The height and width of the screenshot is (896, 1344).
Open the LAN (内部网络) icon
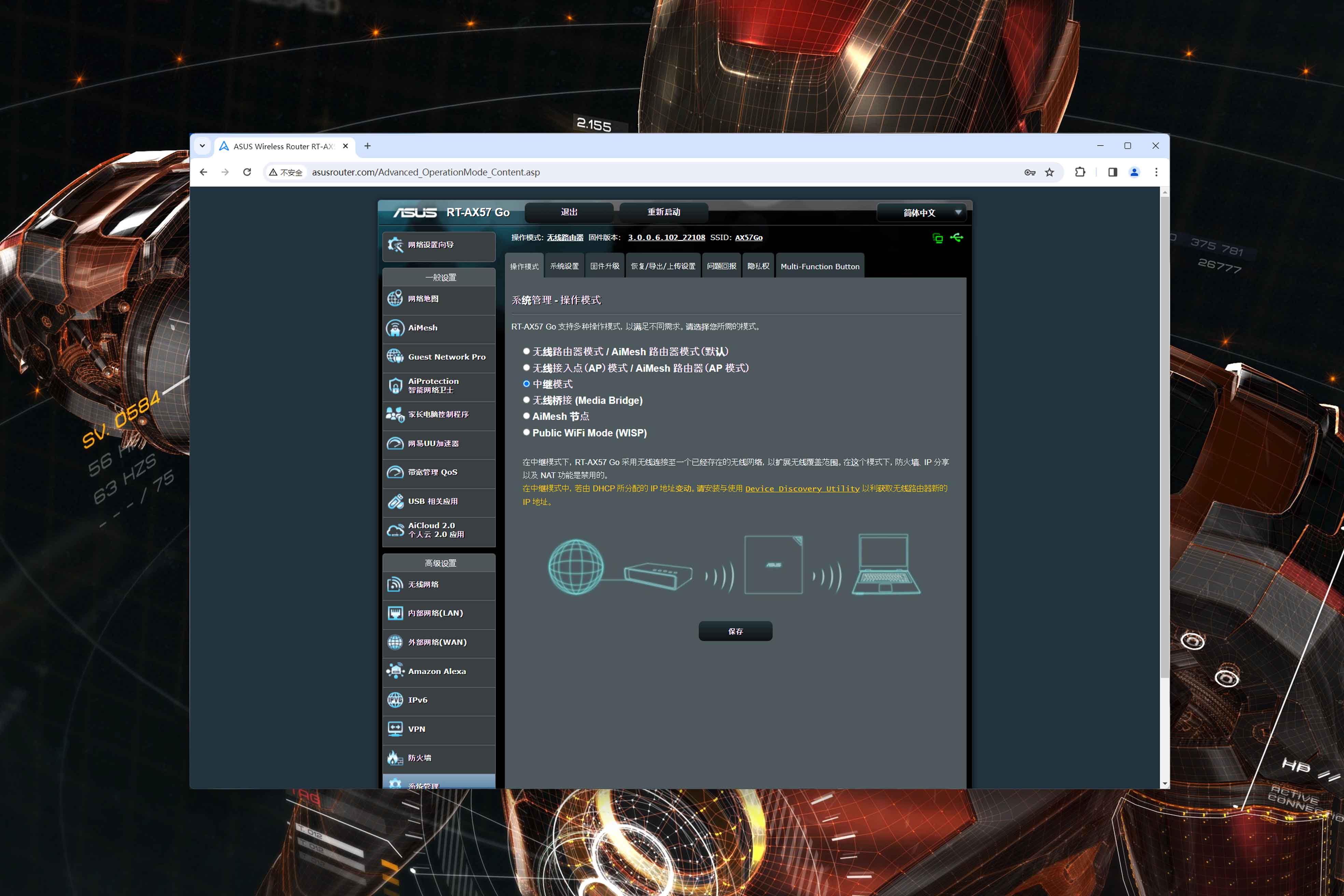coord(395,613)
